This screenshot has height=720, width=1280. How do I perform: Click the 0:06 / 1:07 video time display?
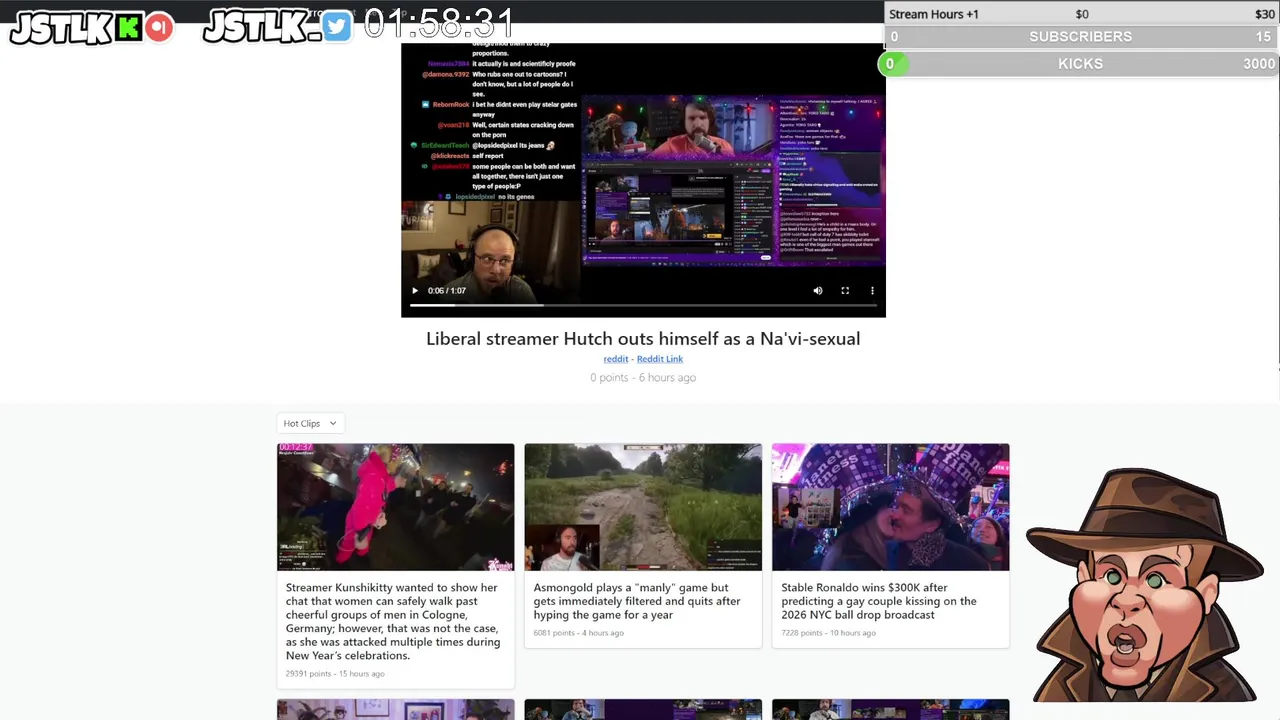tap(447, 291)
